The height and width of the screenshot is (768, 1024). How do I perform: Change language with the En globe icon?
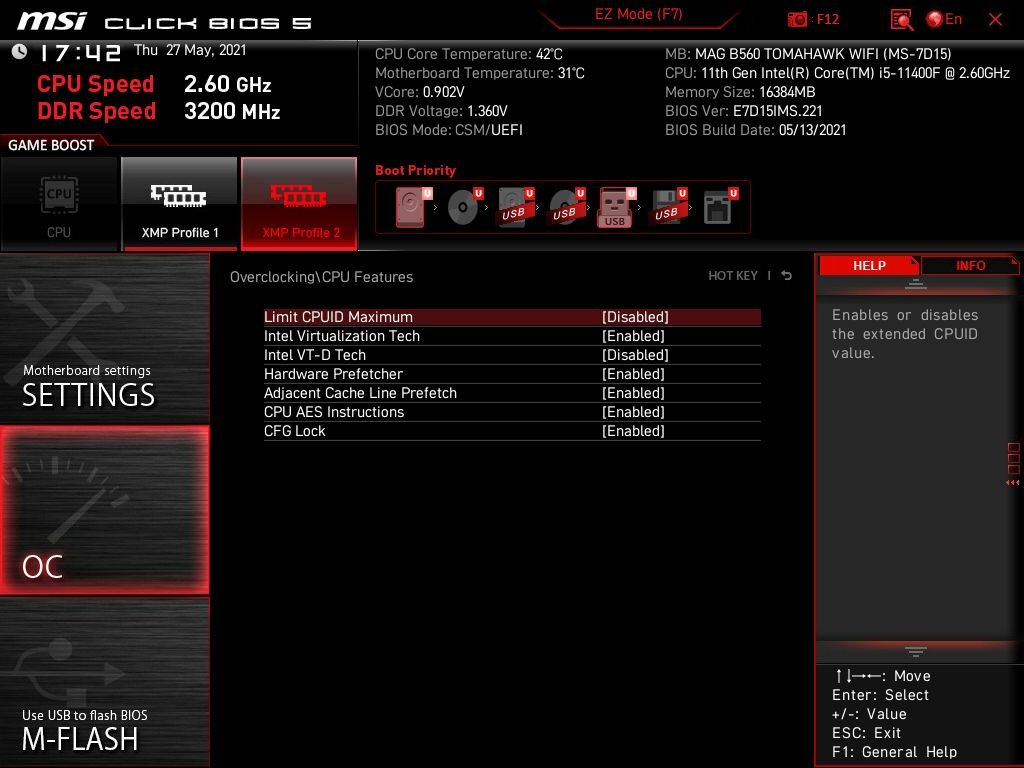944,20
